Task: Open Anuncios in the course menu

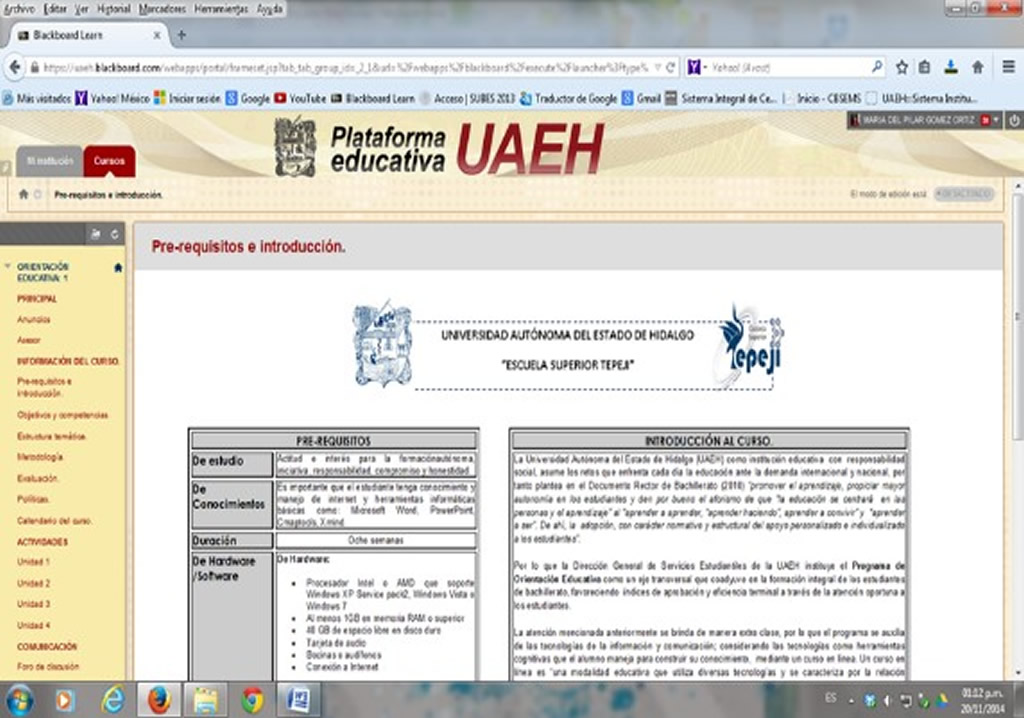Action: tap(34, 319)
